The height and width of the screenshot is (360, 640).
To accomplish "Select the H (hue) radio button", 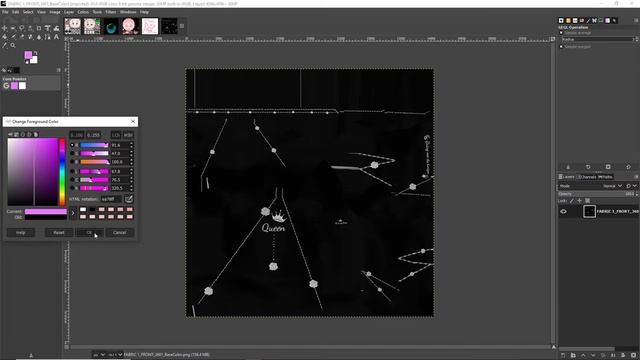I will coord(72,188).
